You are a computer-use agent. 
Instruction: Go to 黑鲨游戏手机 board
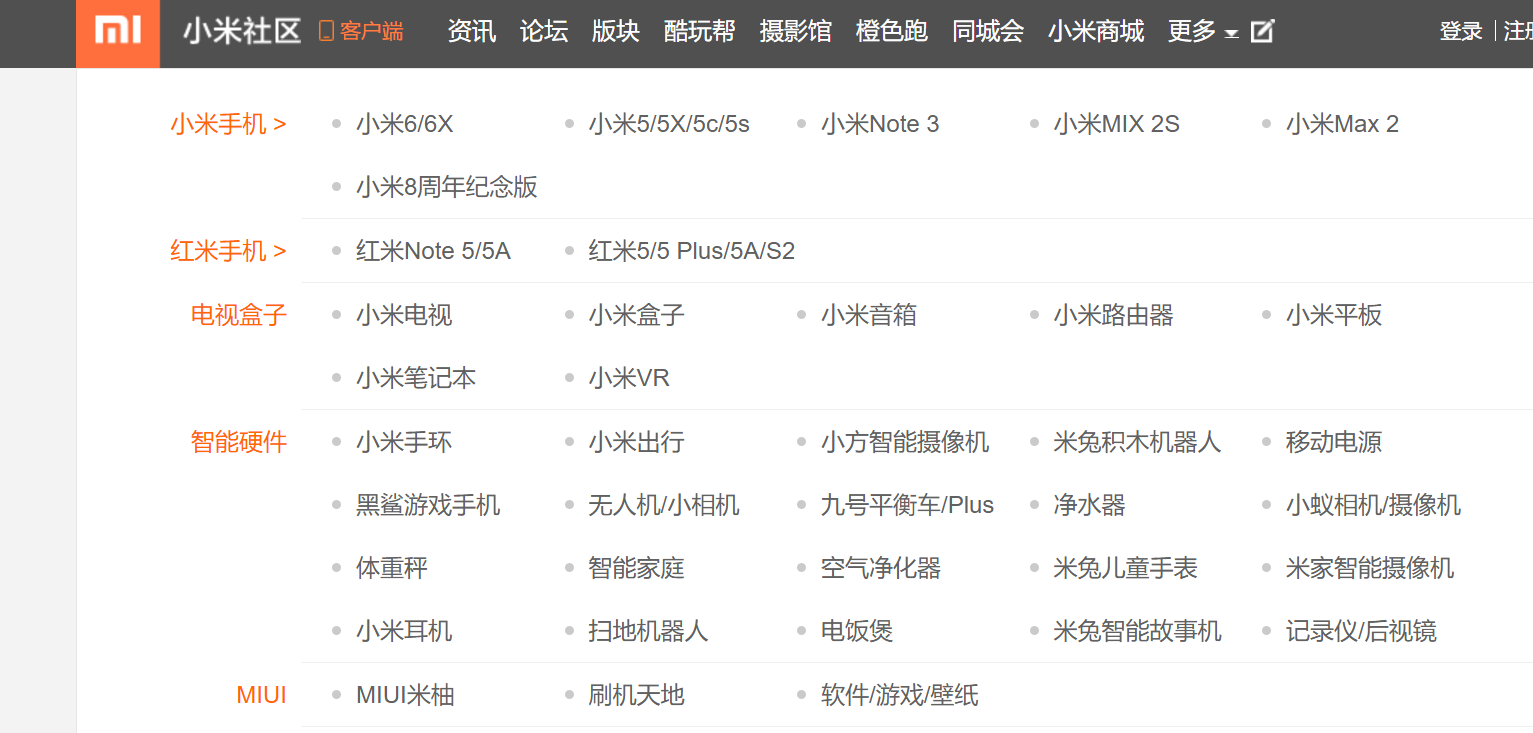pos(428,505)
